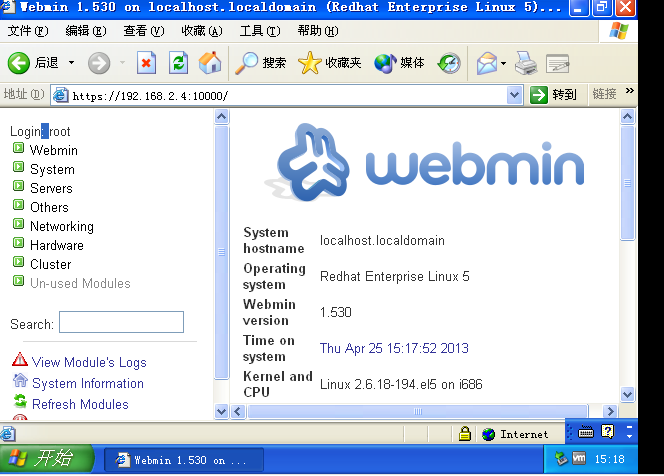Image resolution: width=664 pixels, height=476 pixels.
Task: Click the VMware tray icon
Action: pyautogui.click(x=579, y=458)
